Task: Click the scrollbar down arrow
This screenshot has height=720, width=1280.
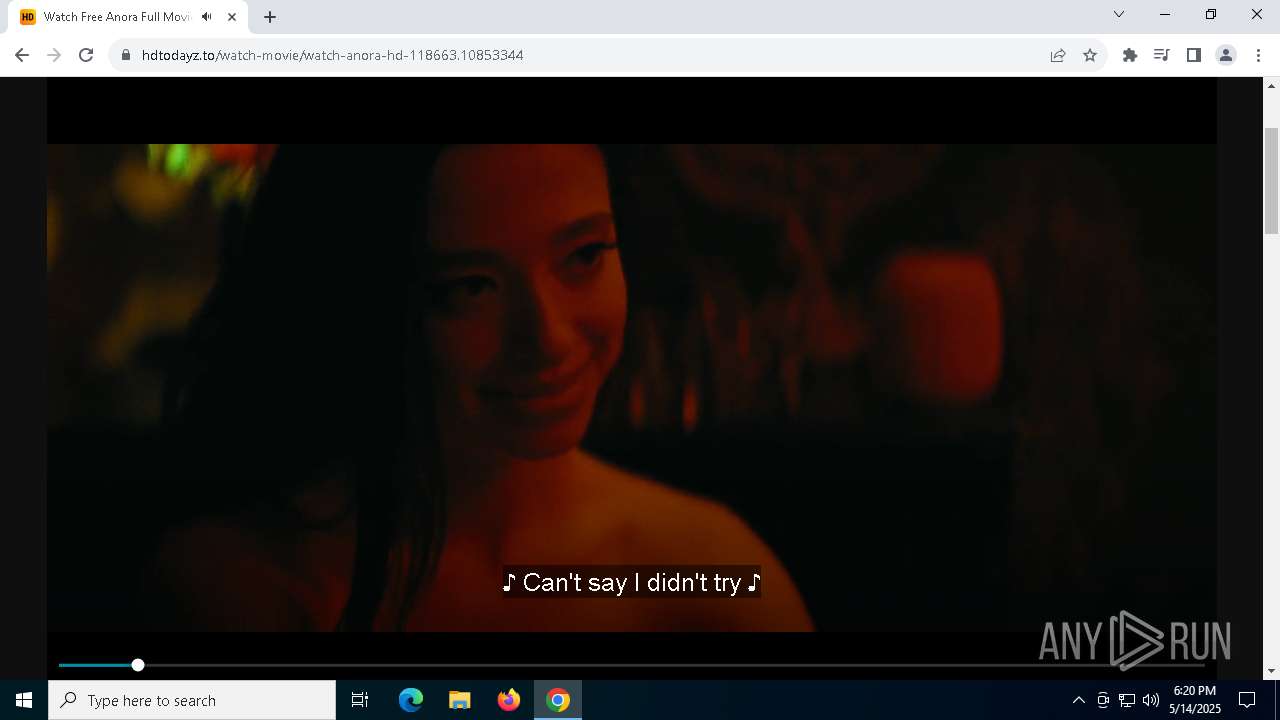Action: click(1272, 671)
